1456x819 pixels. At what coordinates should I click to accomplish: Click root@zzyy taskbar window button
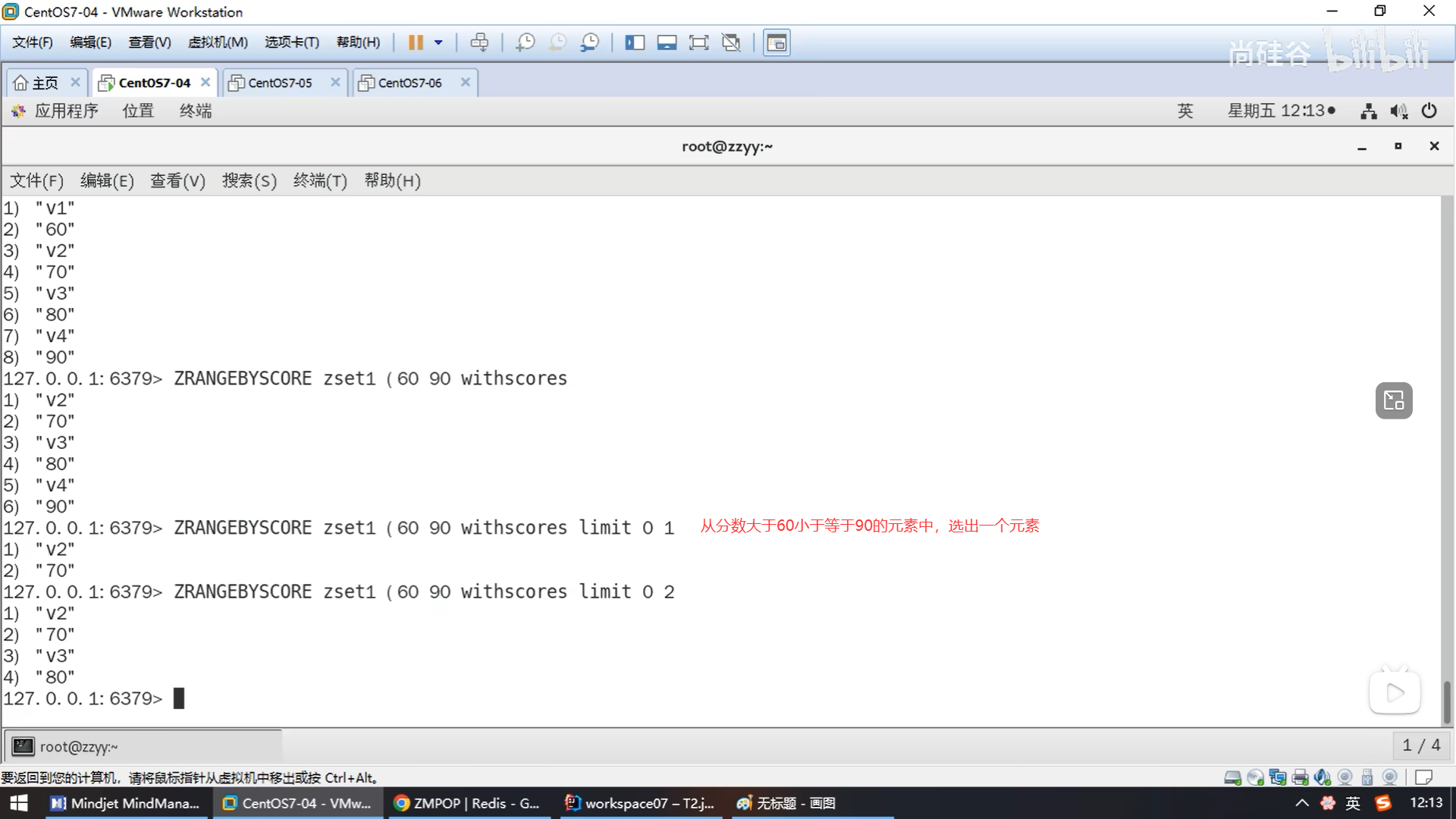79,747
